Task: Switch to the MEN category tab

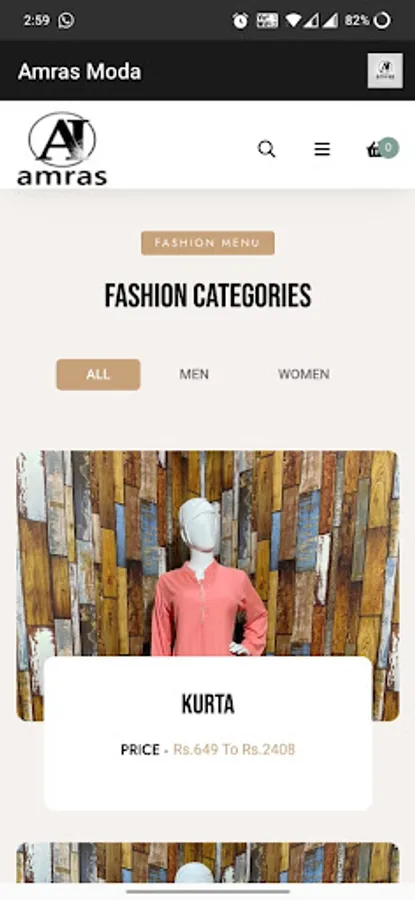Action: 194,375
